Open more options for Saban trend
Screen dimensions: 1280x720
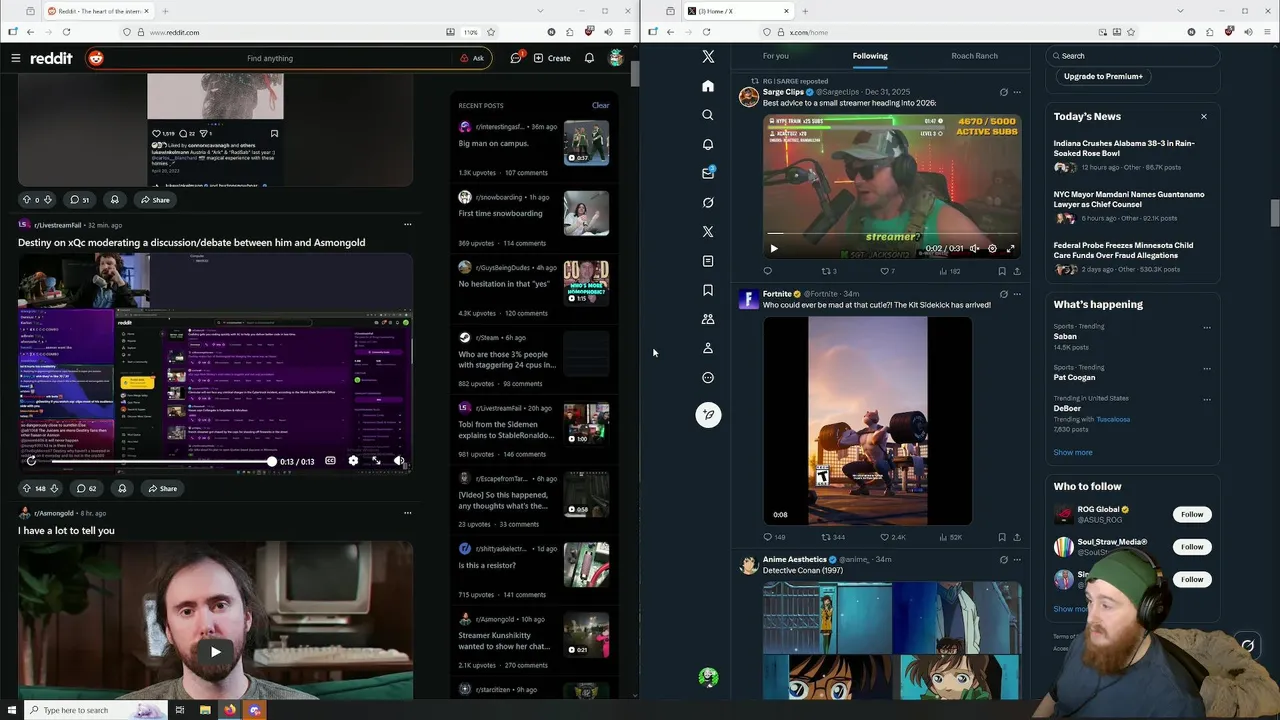coord(1207,327)
